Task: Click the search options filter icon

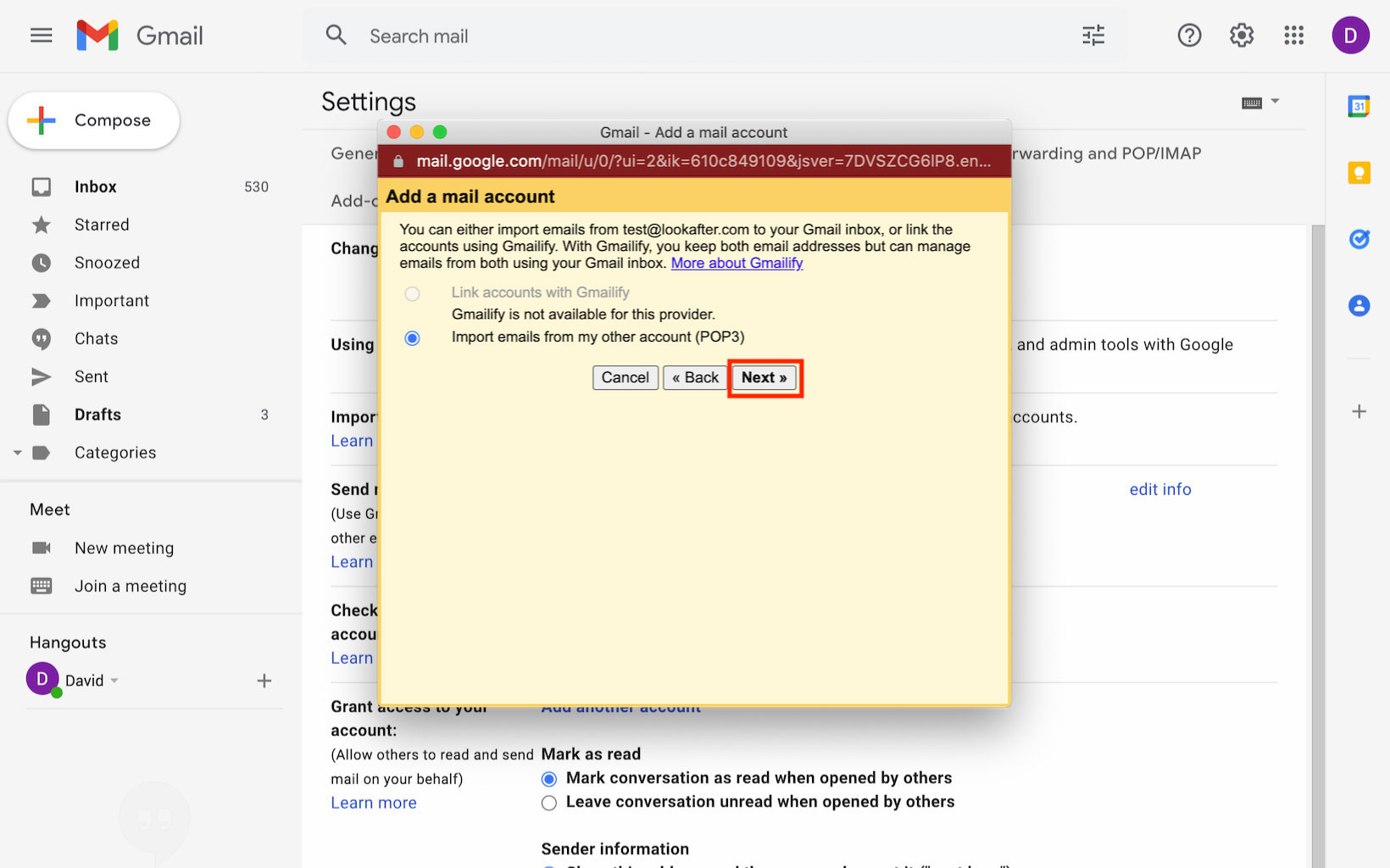Action: pos(1093,36)
